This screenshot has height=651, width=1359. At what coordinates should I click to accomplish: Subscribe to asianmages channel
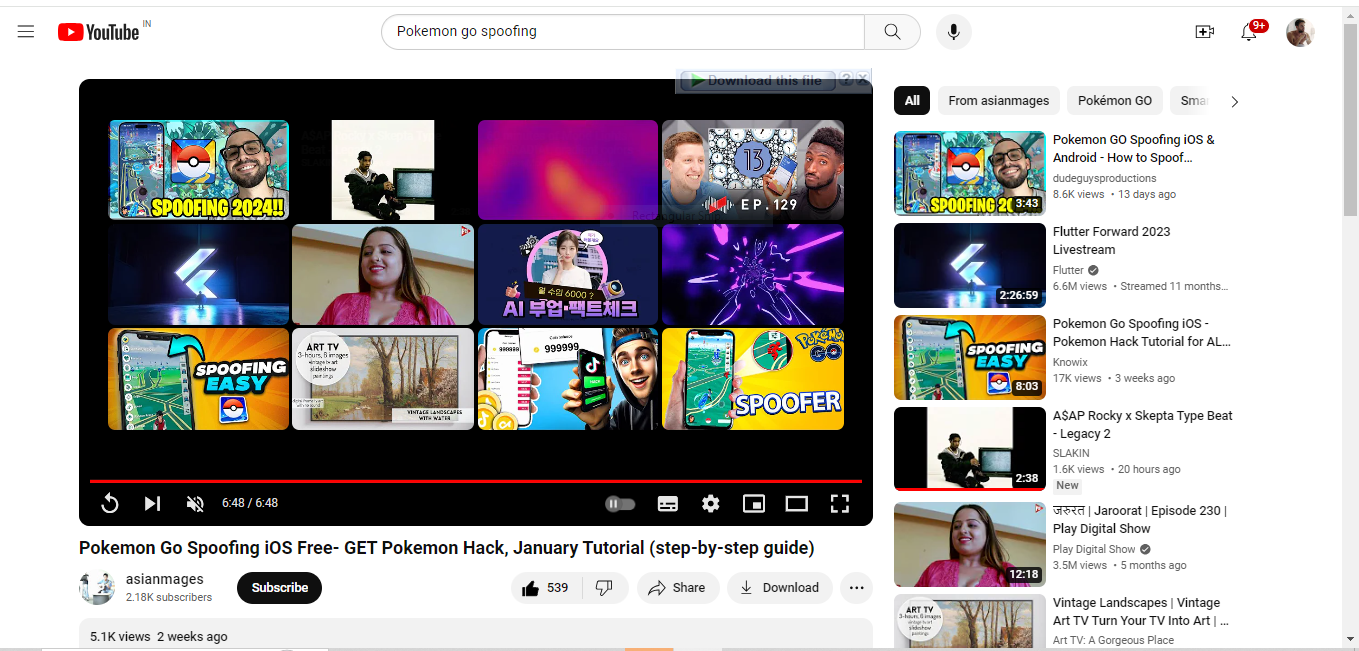[x=279, y=588]
